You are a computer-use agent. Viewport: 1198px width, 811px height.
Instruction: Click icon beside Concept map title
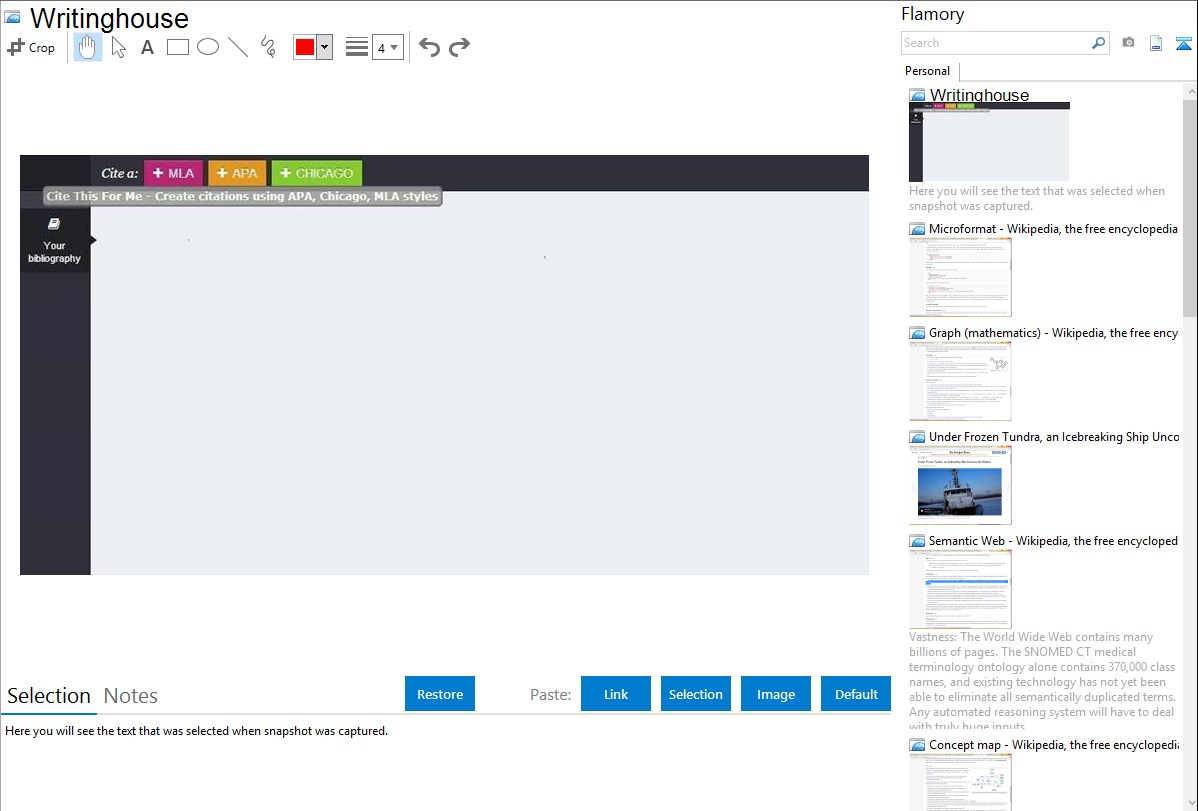pyautogui.click(x=918, y=745)
